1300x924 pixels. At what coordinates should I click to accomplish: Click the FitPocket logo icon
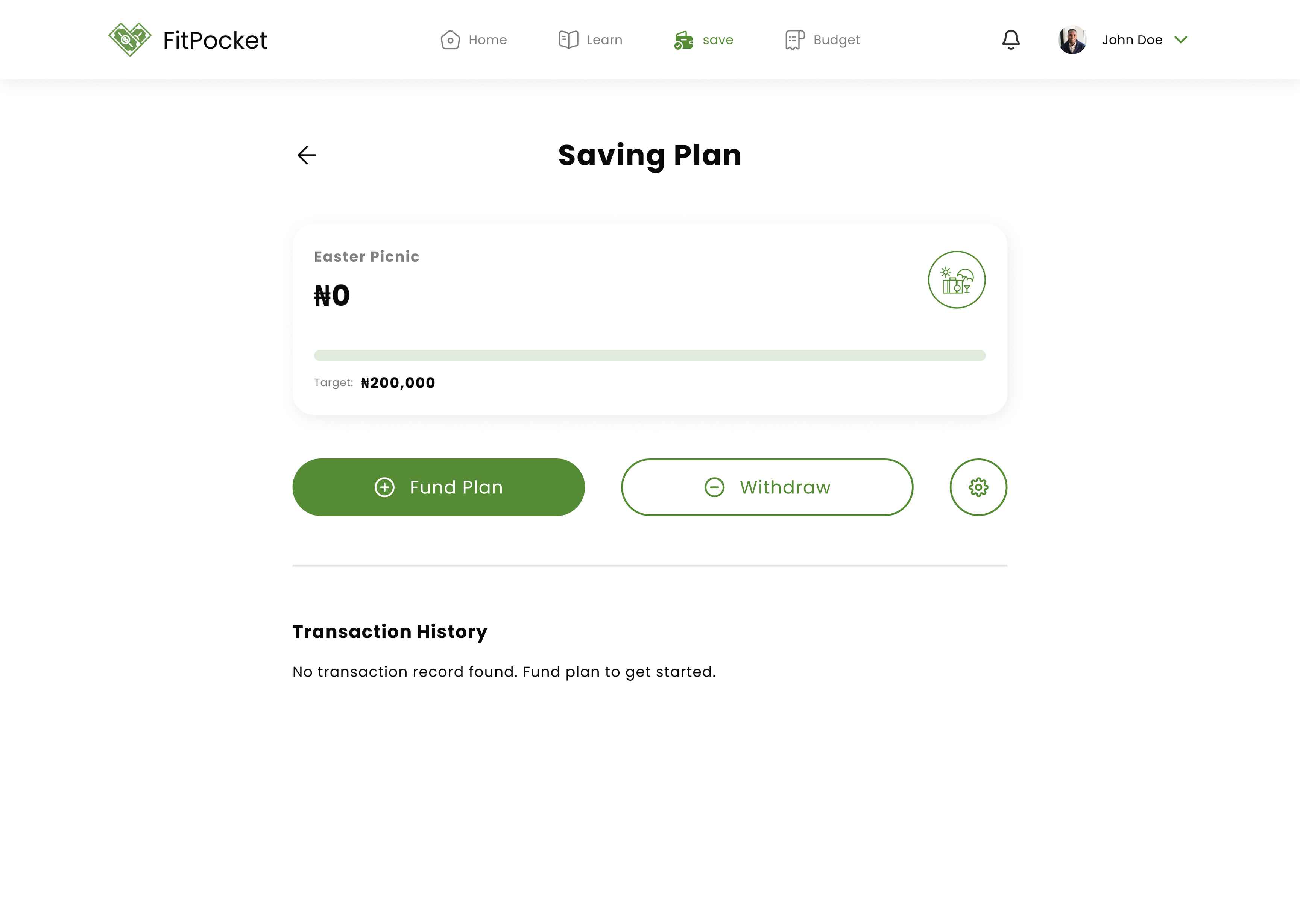tap(130, 39)
